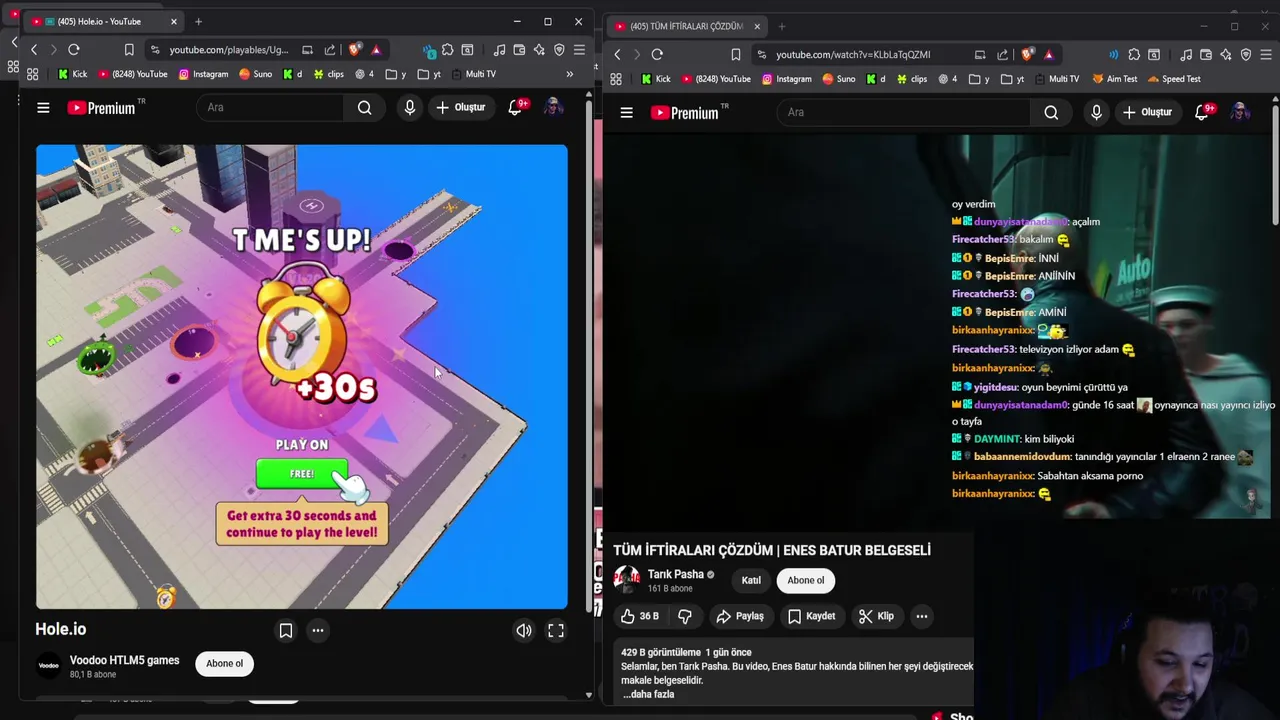
Task: Like the Enes Batur video
Action: pyautogui.click(x=640, y=616)
